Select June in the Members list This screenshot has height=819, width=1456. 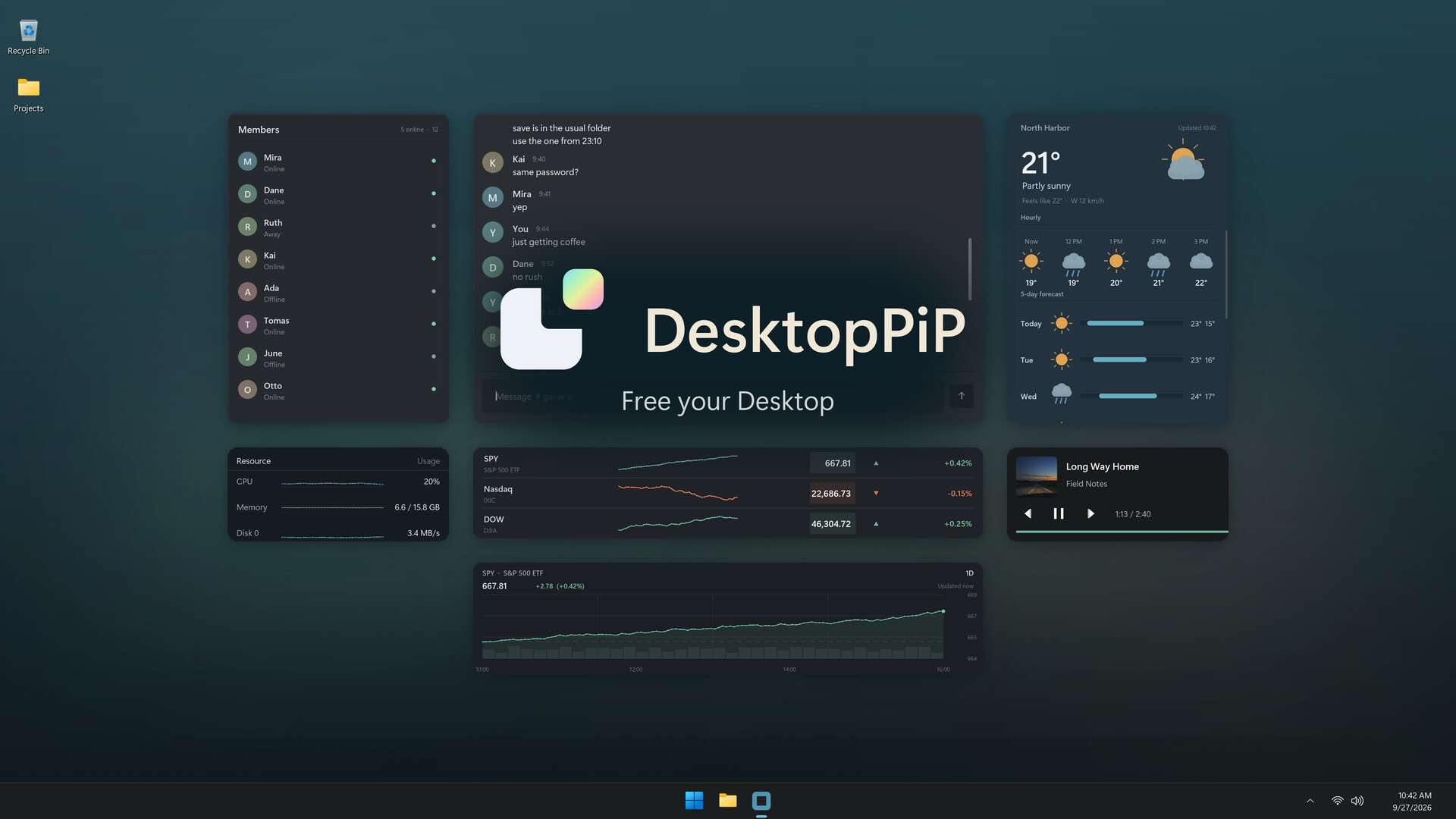[x=338, y=357]
